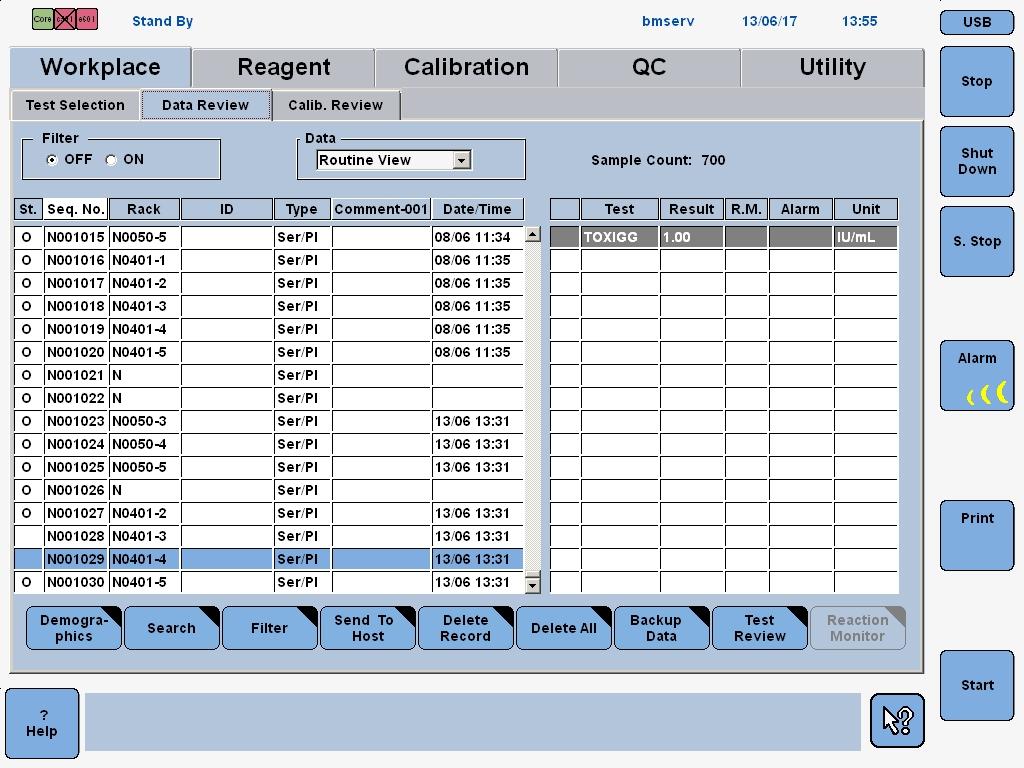Click the sample list scroll up arrow
1024x768 pixels.
tap(533, 234)
